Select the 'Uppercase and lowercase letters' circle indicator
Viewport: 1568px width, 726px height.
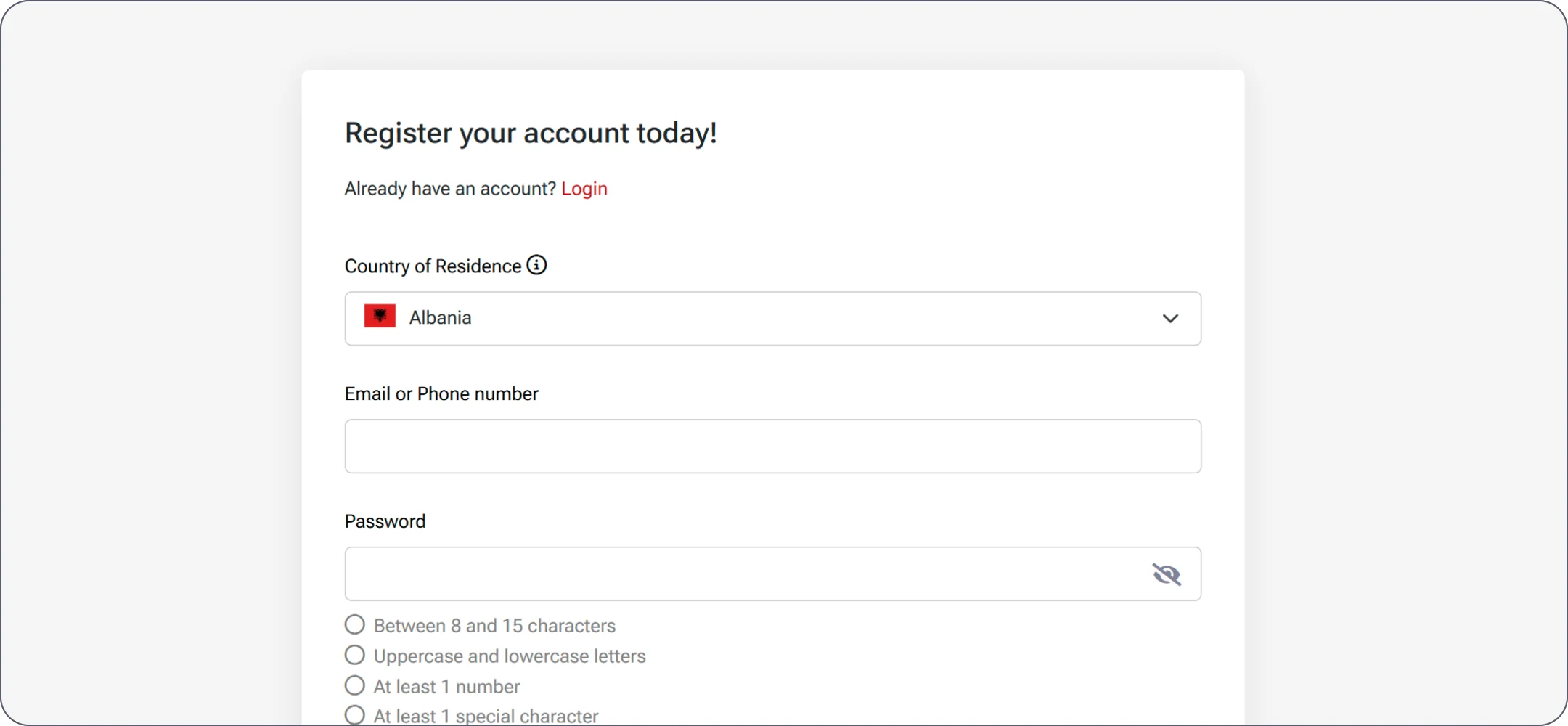[355, 655]
